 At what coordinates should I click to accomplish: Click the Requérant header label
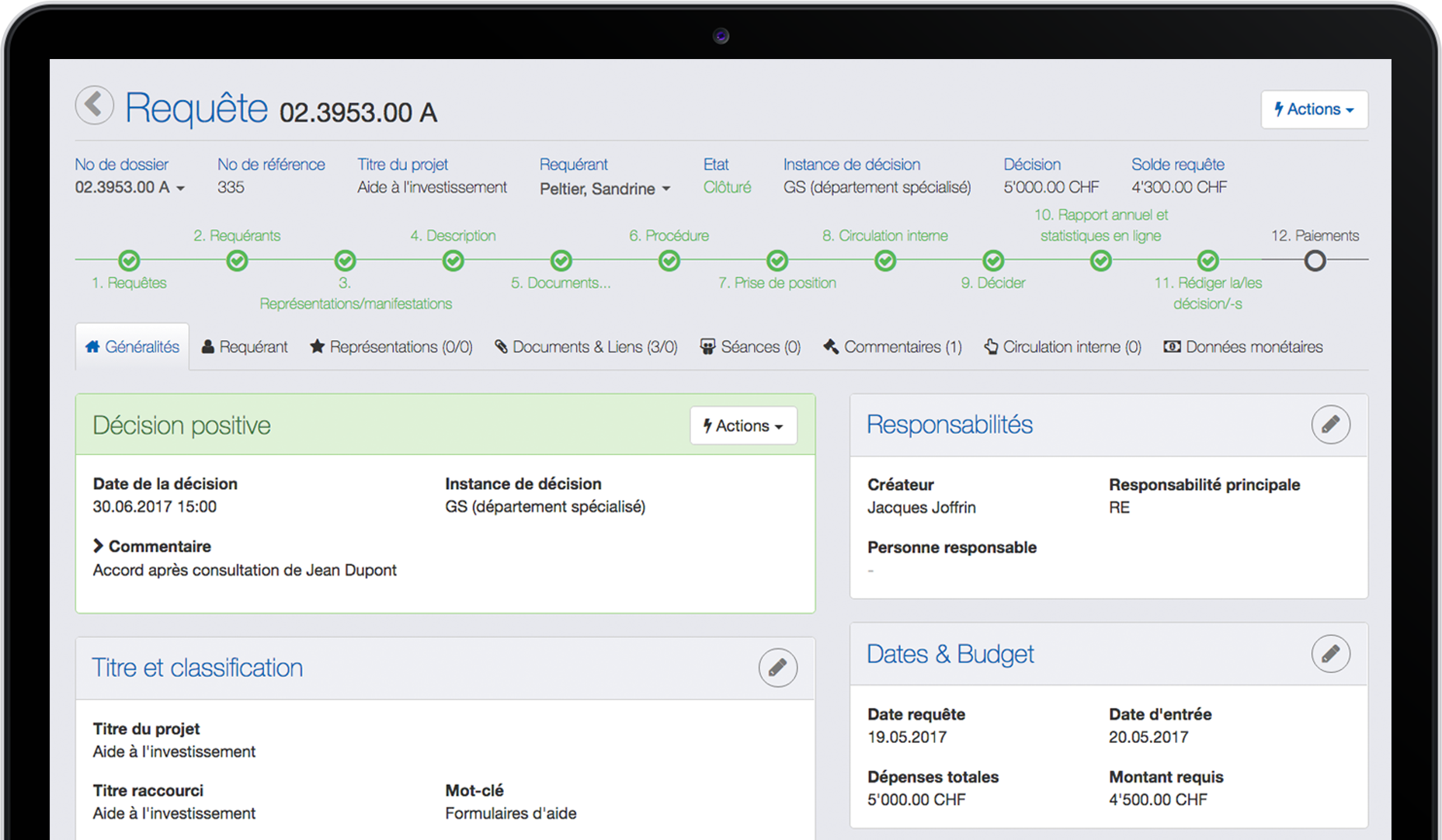pos(573,165)
